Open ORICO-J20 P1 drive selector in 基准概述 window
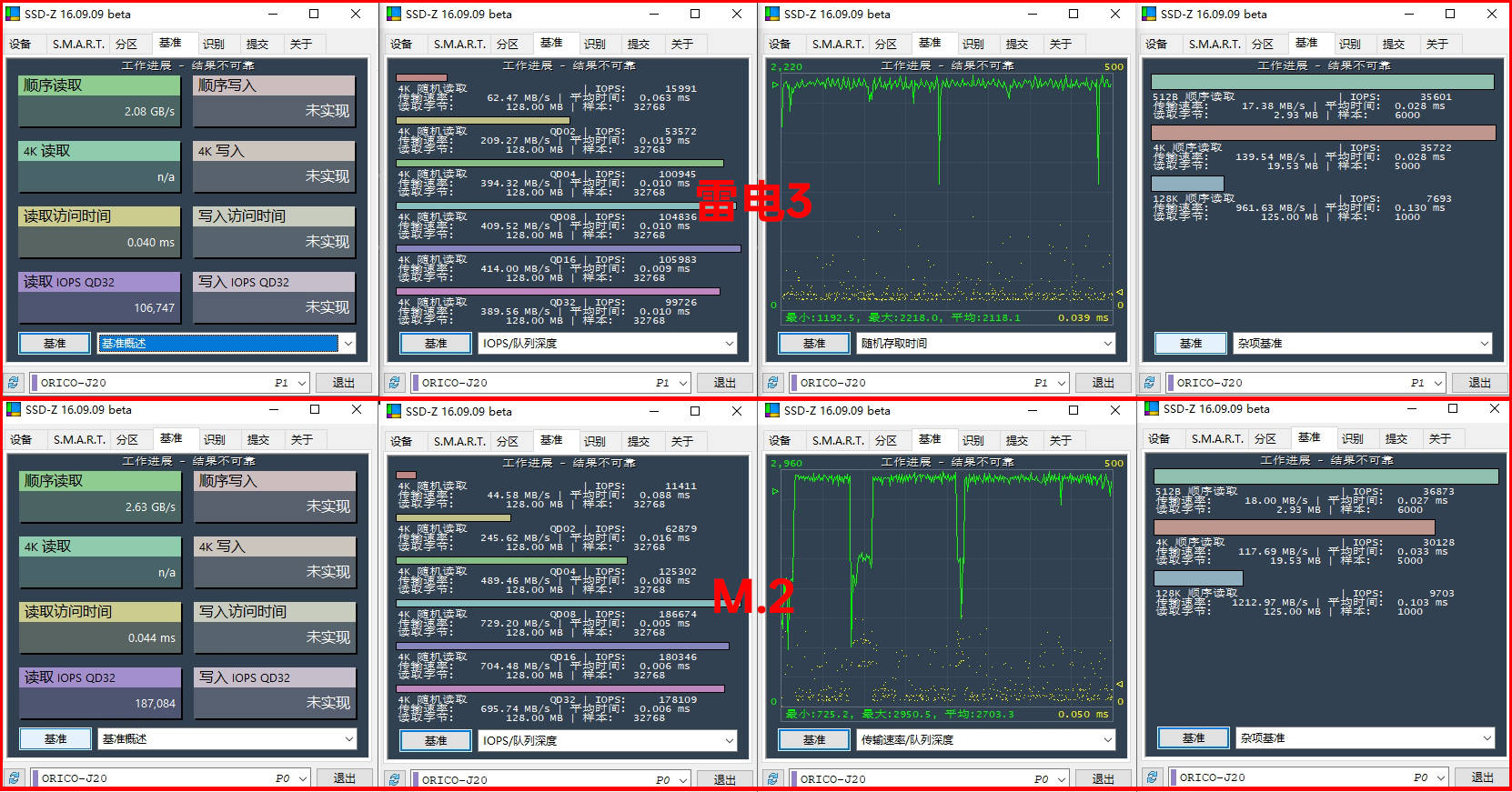The image size is (1512, 792). tap(170, 383)
